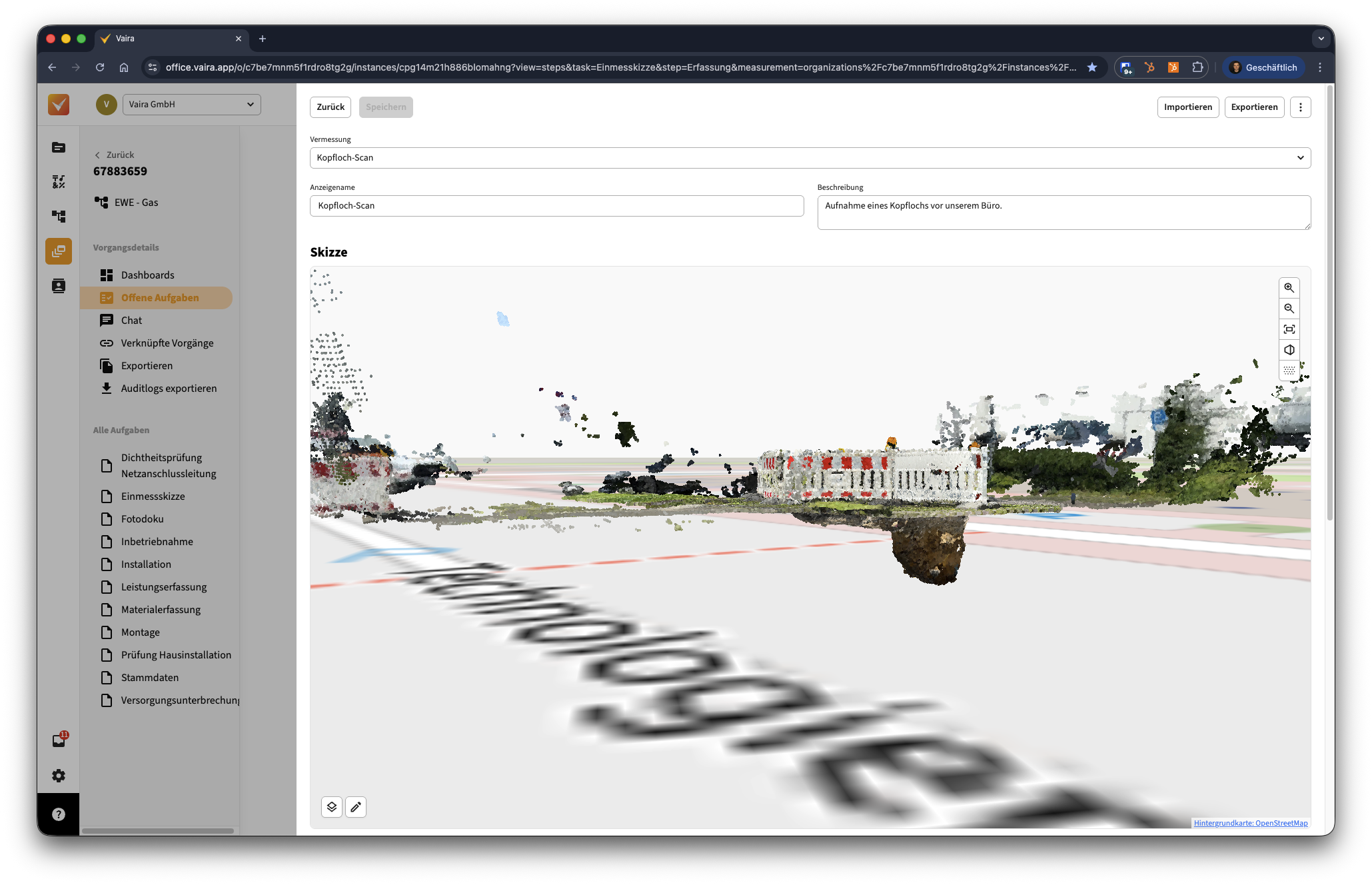
Task: Fit the sketch to the view
Action: 1289,329
